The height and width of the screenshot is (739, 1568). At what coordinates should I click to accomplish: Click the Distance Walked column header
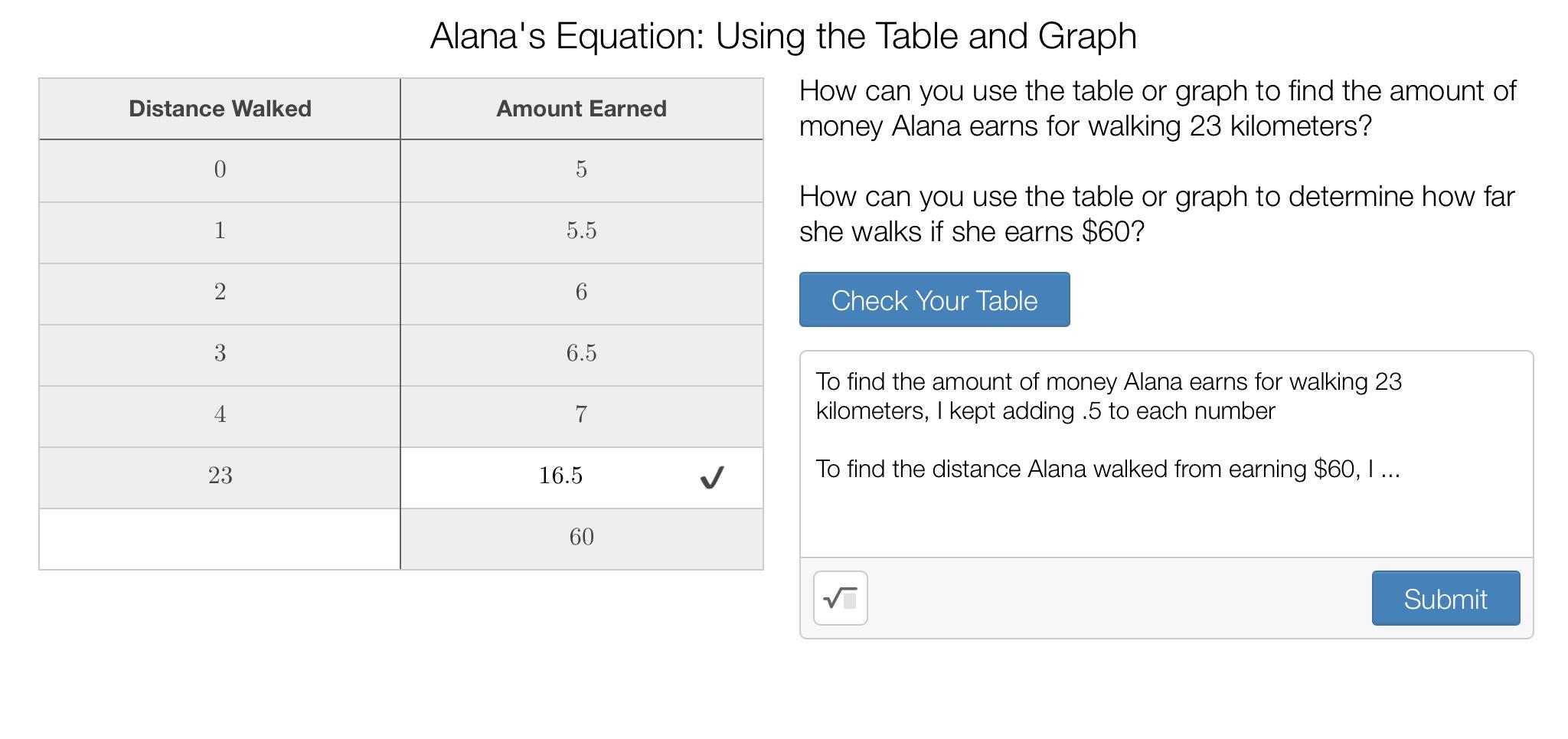tap(220, 109)
